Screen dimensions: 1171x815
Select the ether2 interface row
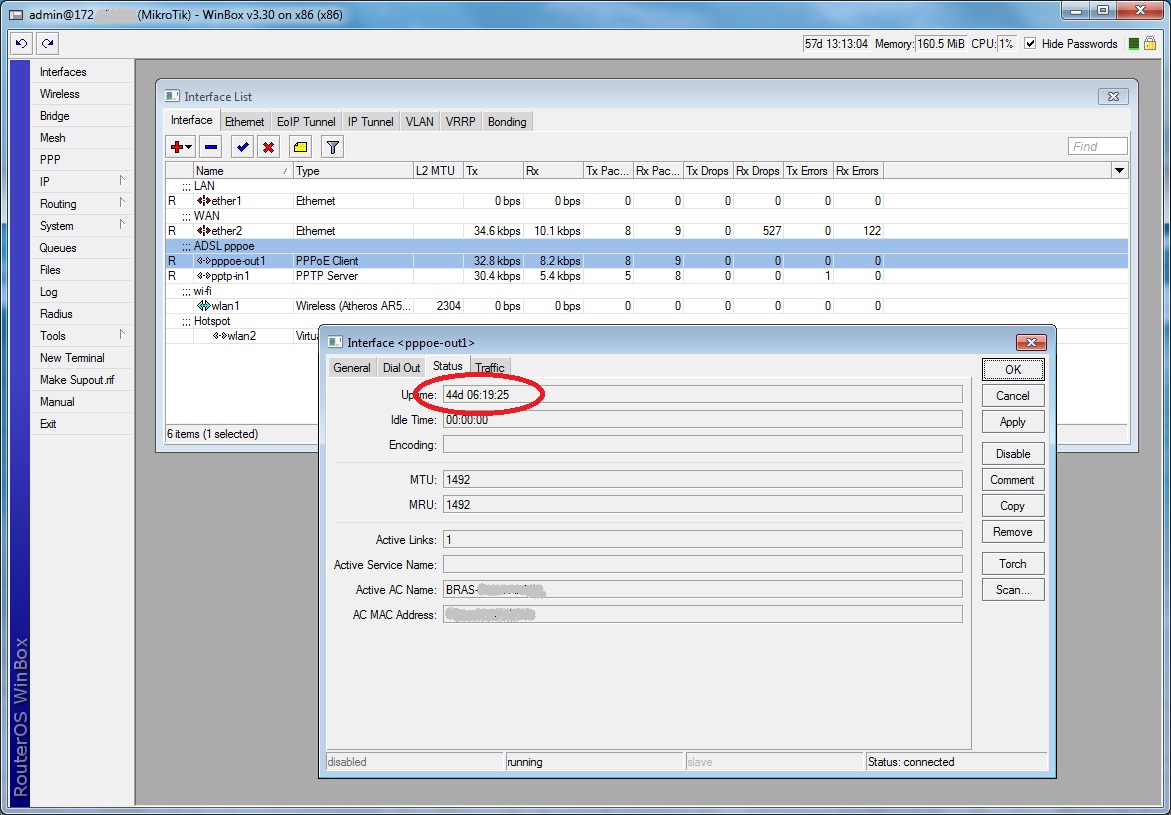[226, 231]
